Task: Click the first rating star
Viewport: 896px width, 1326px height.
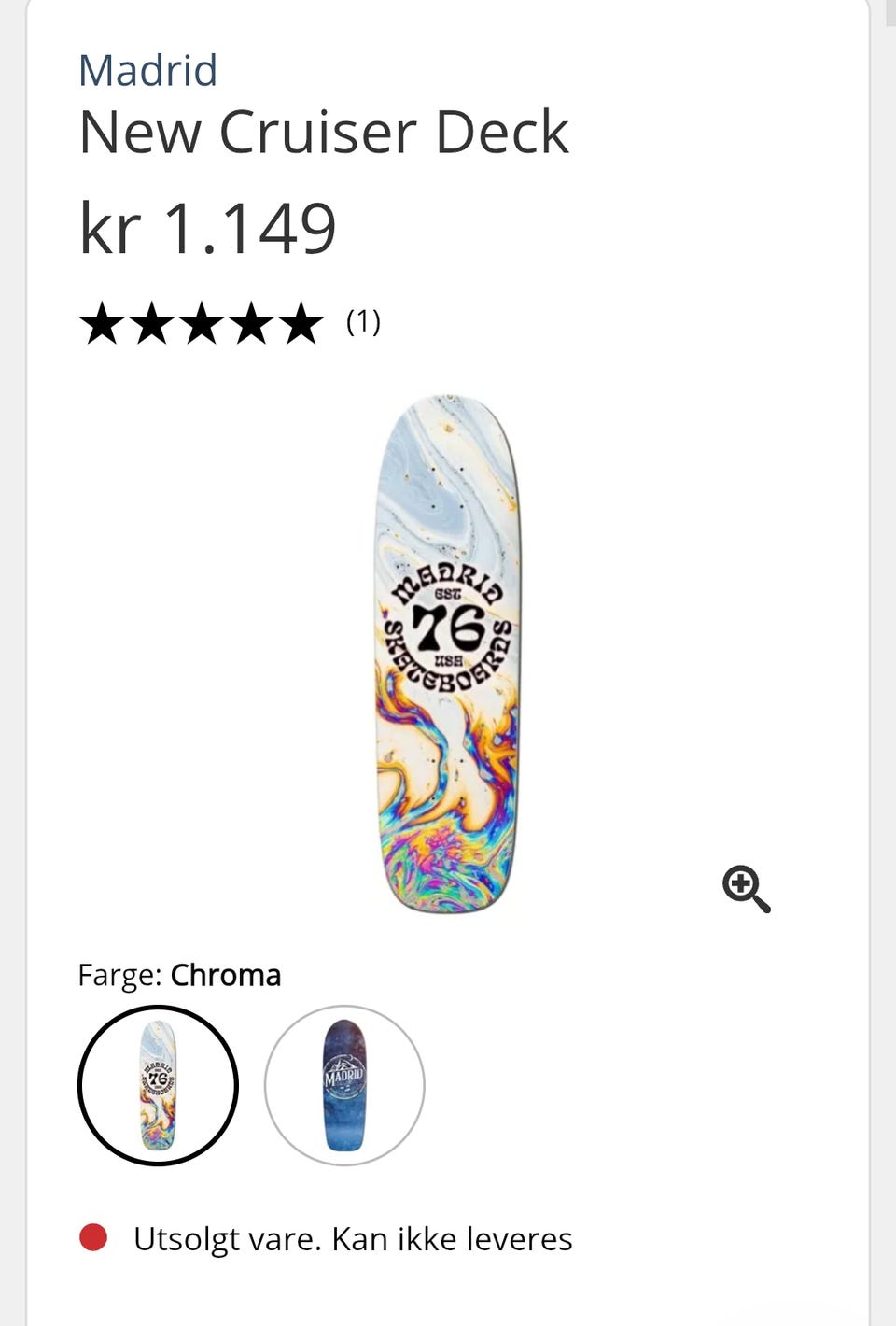Action: [x=102, y=323]
